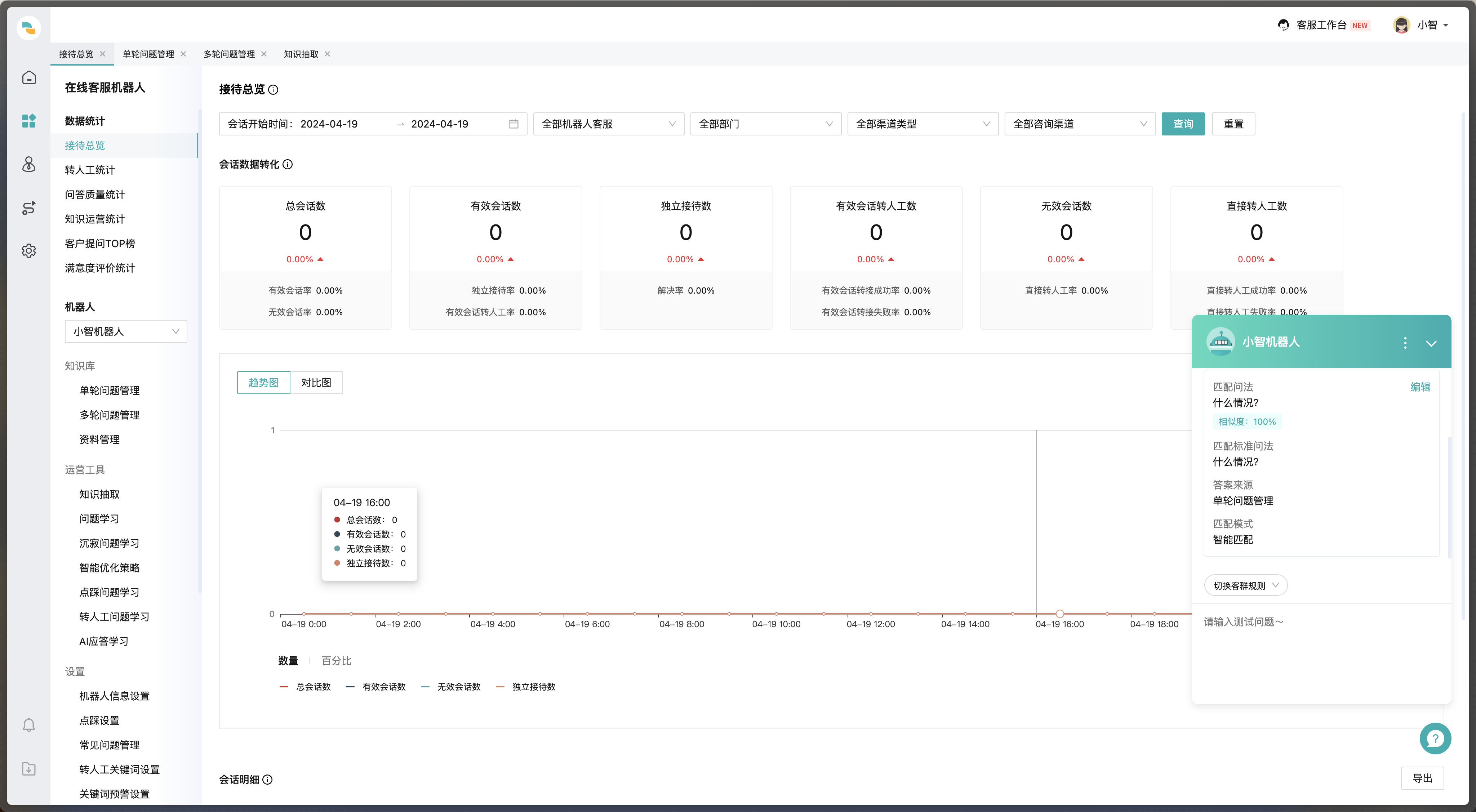Open the 全部部门 dropdown
Screen dimensions: 1476x812
(x=765, y=124)
